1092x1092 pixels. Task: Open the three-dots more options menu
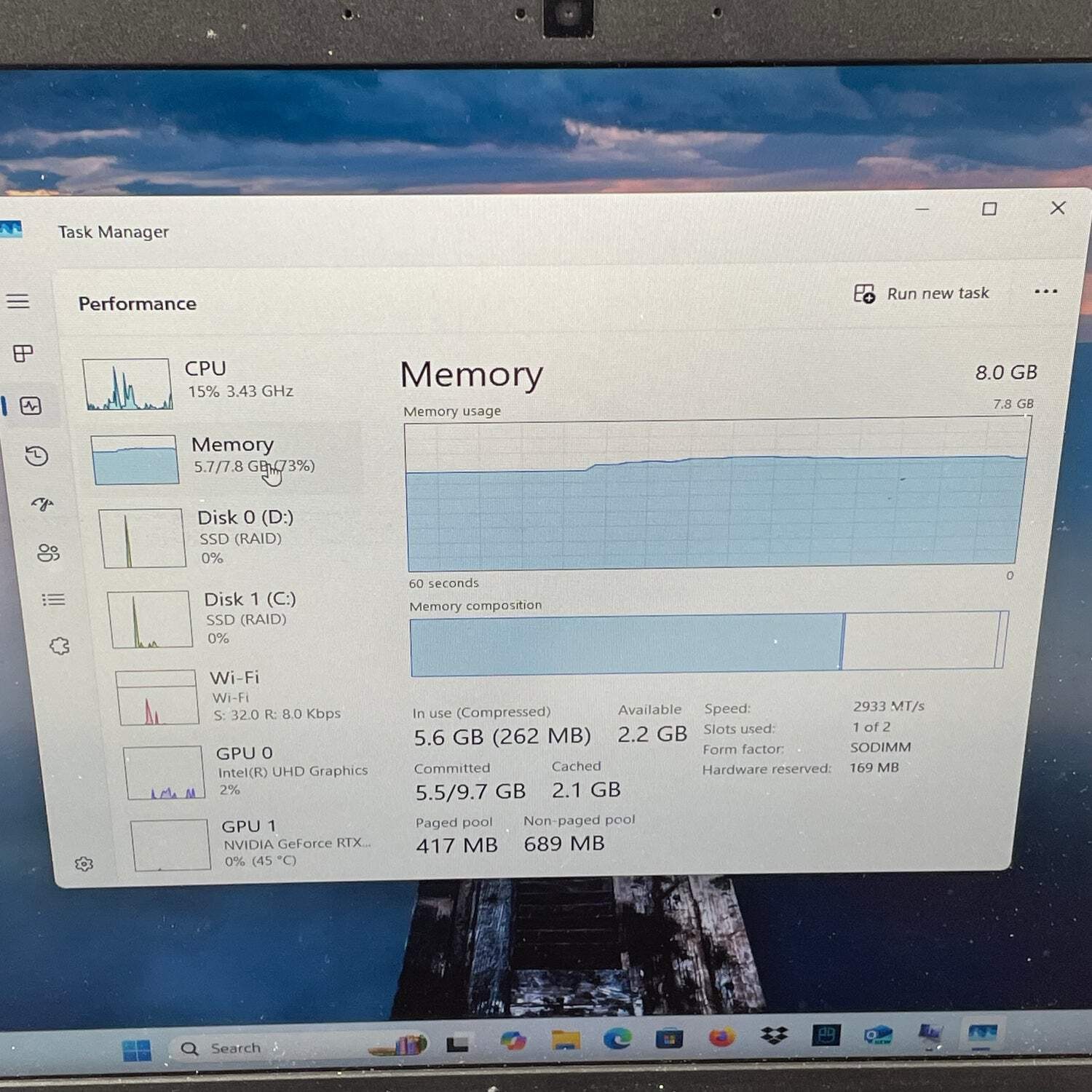click(1045, 291)
